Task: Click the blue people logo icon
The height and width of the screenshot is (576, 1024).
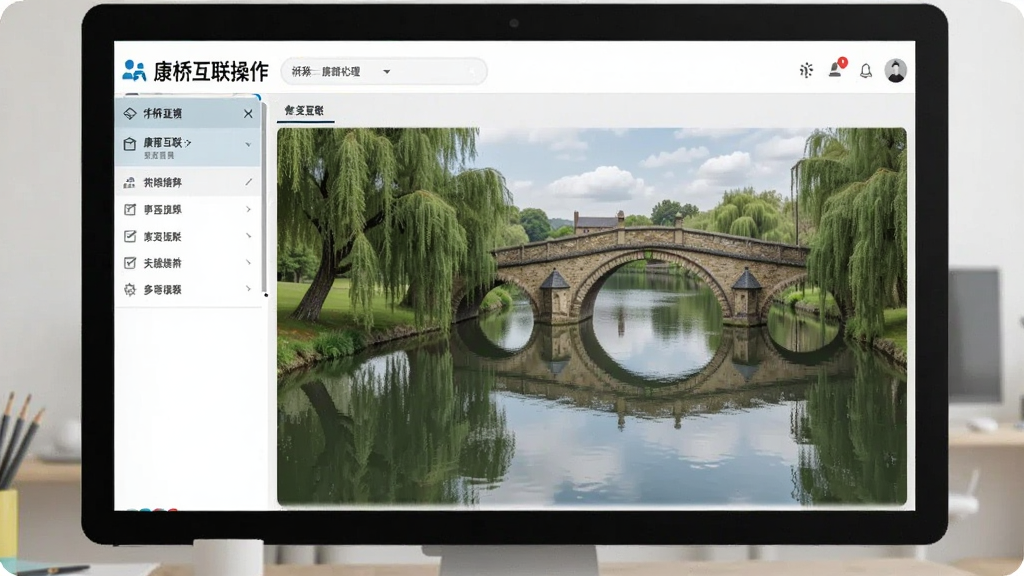Action: pyautogui.click(x=134, y=71)
